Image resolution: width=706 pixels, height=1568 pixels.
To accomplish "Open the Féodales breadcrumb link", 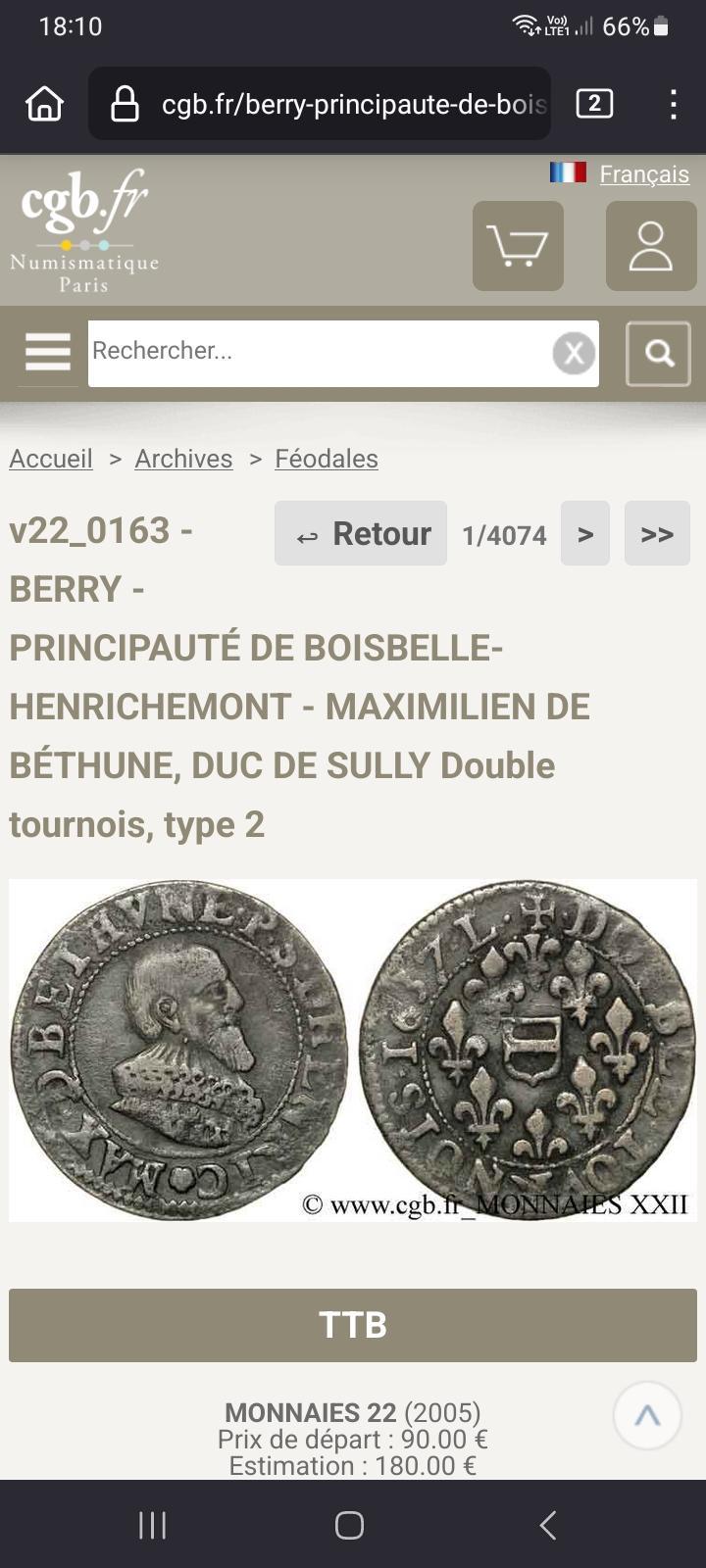I will click(x=327, y=459).
